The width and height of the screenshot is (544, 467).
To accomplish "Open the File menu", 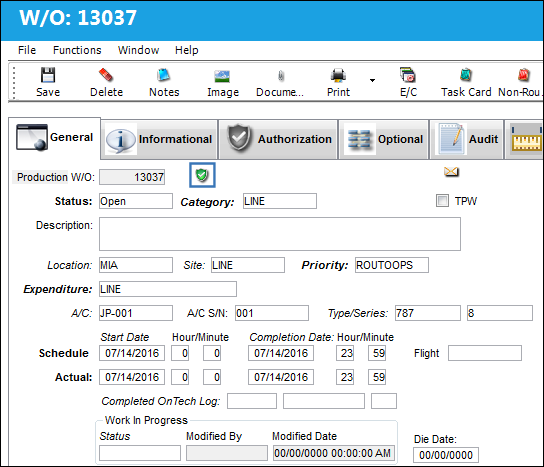I will tap(27, 50).
